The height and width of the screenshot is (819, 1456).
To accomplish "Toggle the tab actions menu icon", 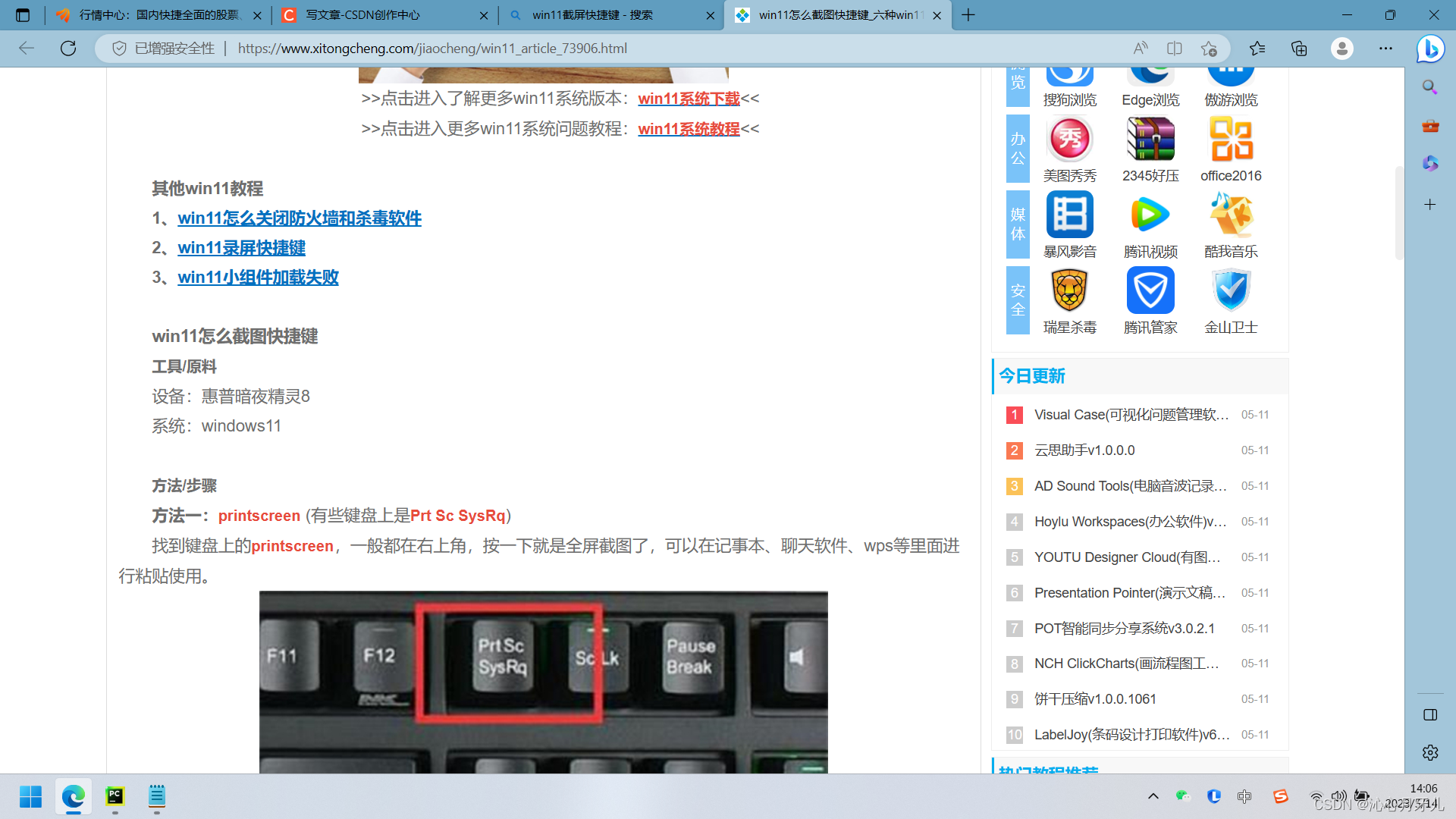I will click(x=23, y=14).
